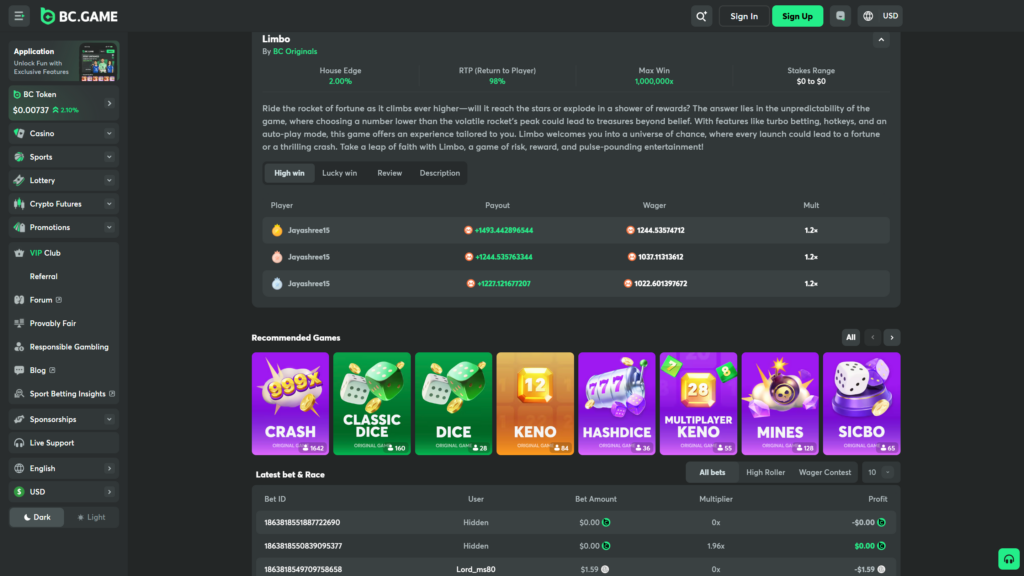Click the Sponsorships sidebar icon

(19, 419)
